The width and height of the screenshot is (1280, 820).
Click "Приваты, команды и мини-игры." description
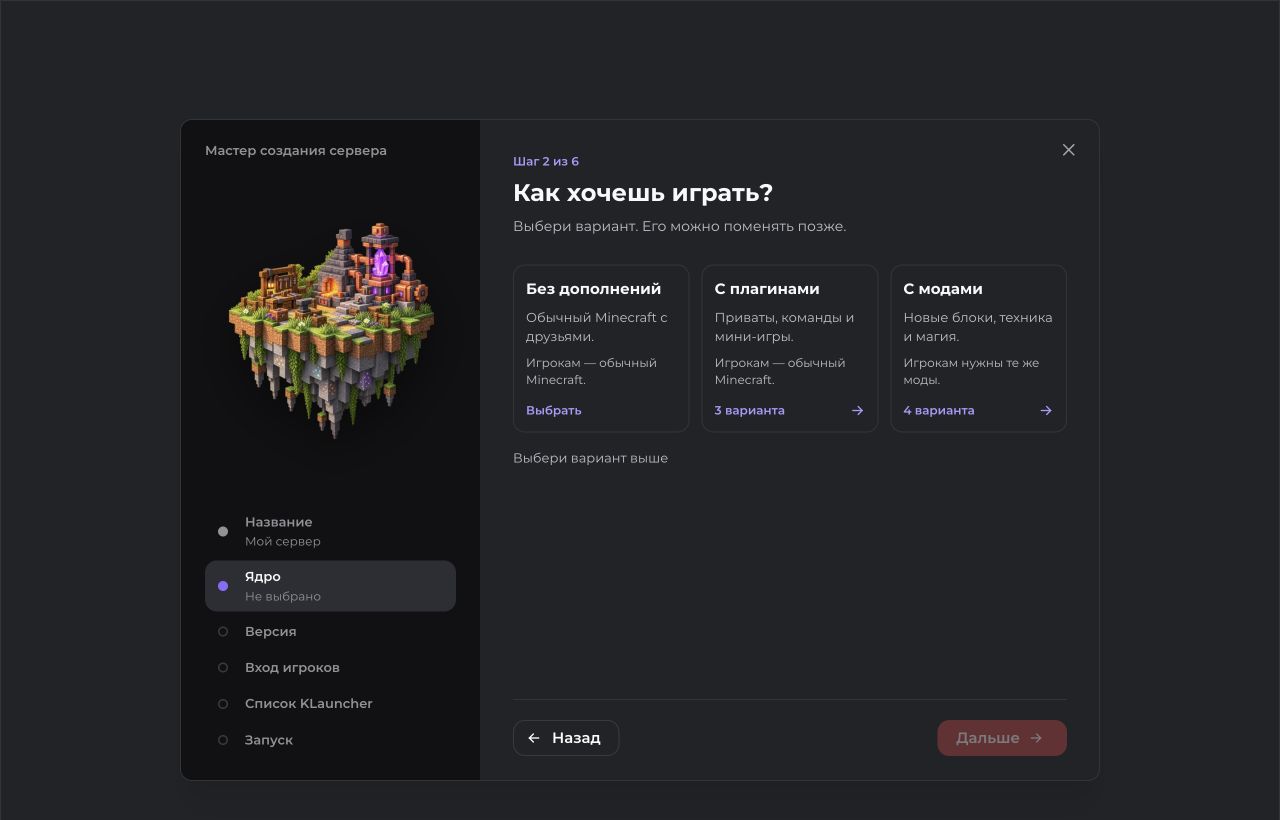click(784, 327)
